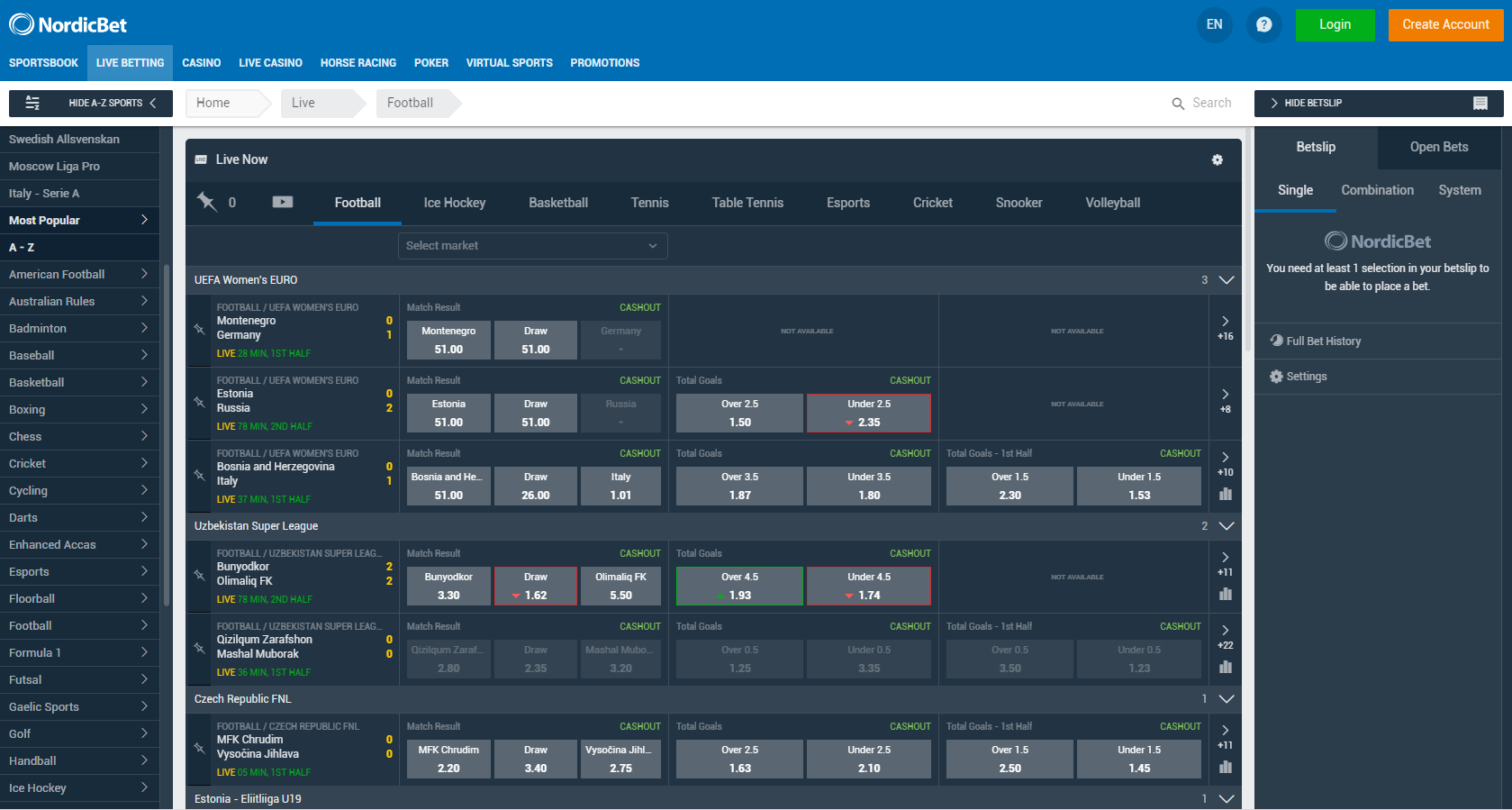1512x810 pixels.
Task: Pin the MFK Chrudim vs Vysočina Jihlava match
Action: (x=200, y=748)
